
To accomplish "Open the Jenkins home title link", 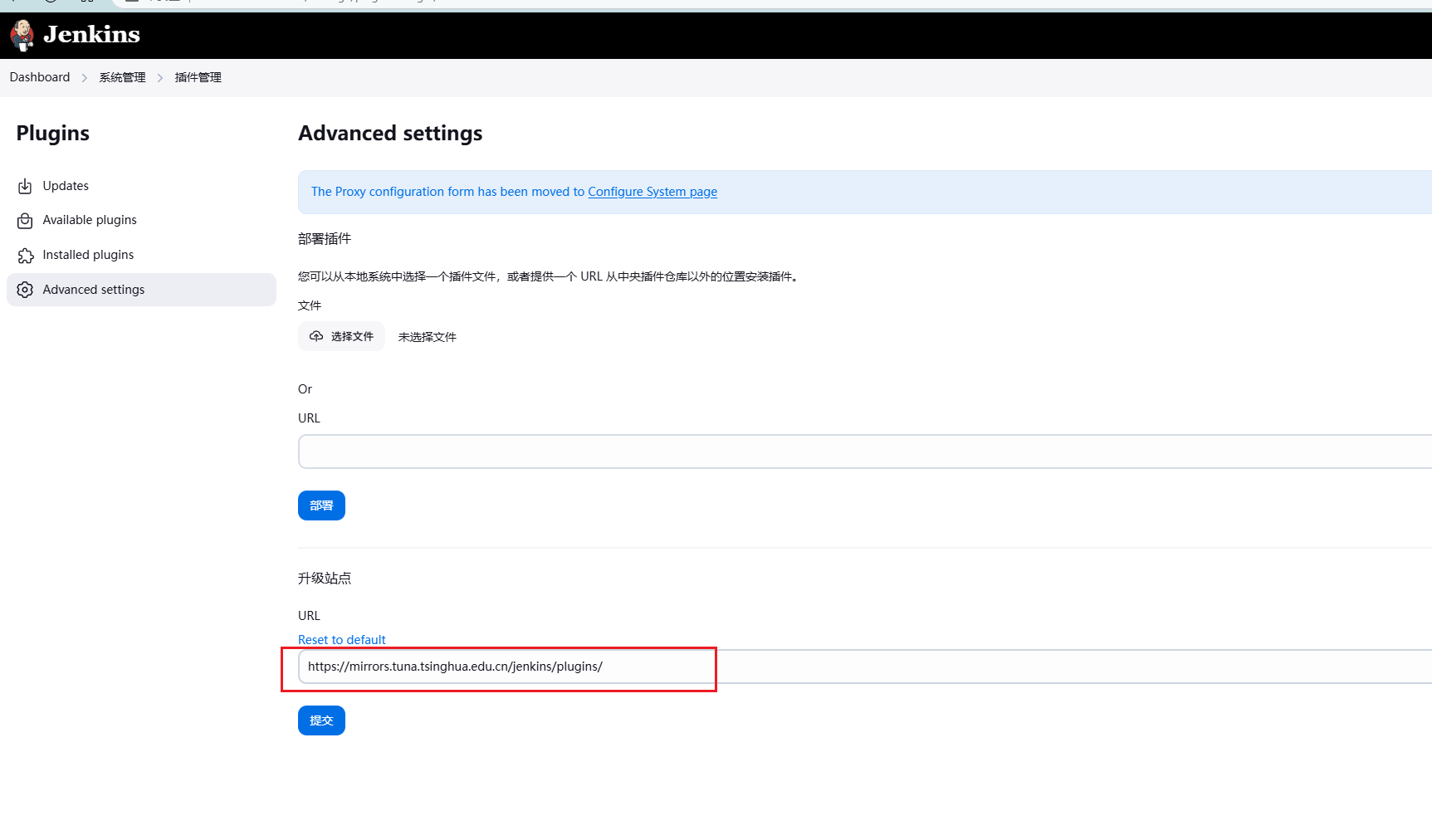I will point(91,35).
